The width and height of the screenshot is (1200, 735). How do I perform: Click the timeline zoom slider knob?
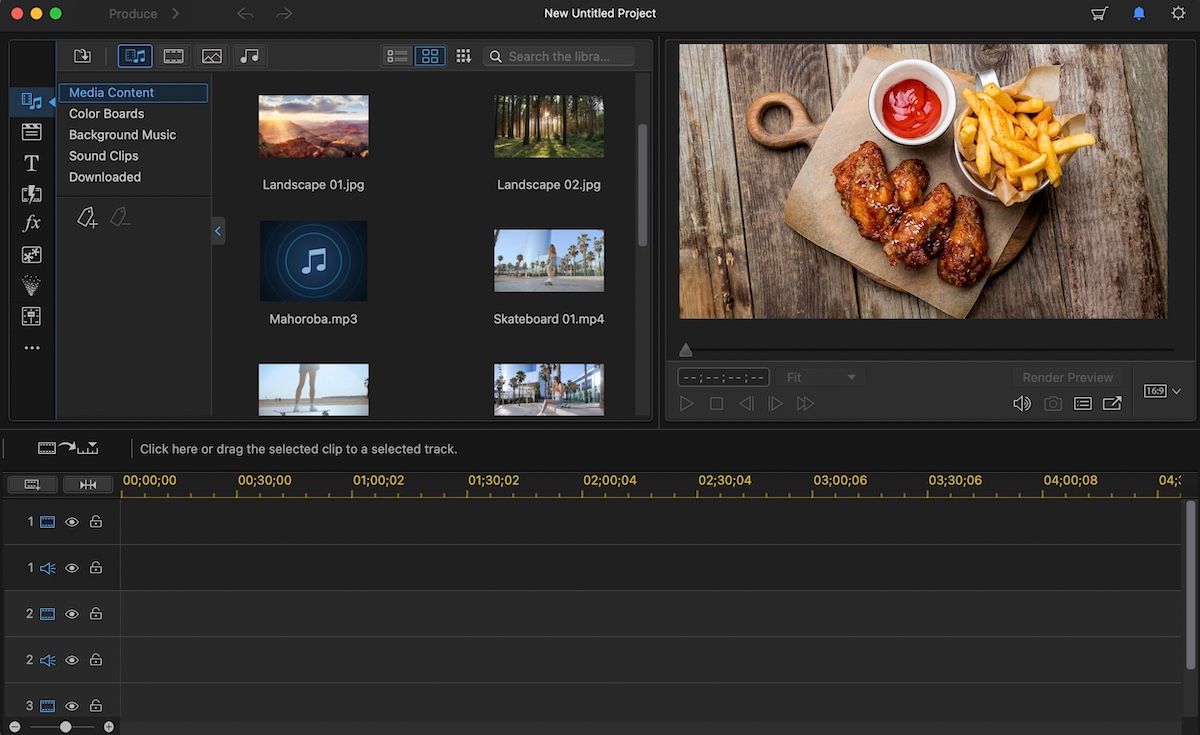(65, 727)
